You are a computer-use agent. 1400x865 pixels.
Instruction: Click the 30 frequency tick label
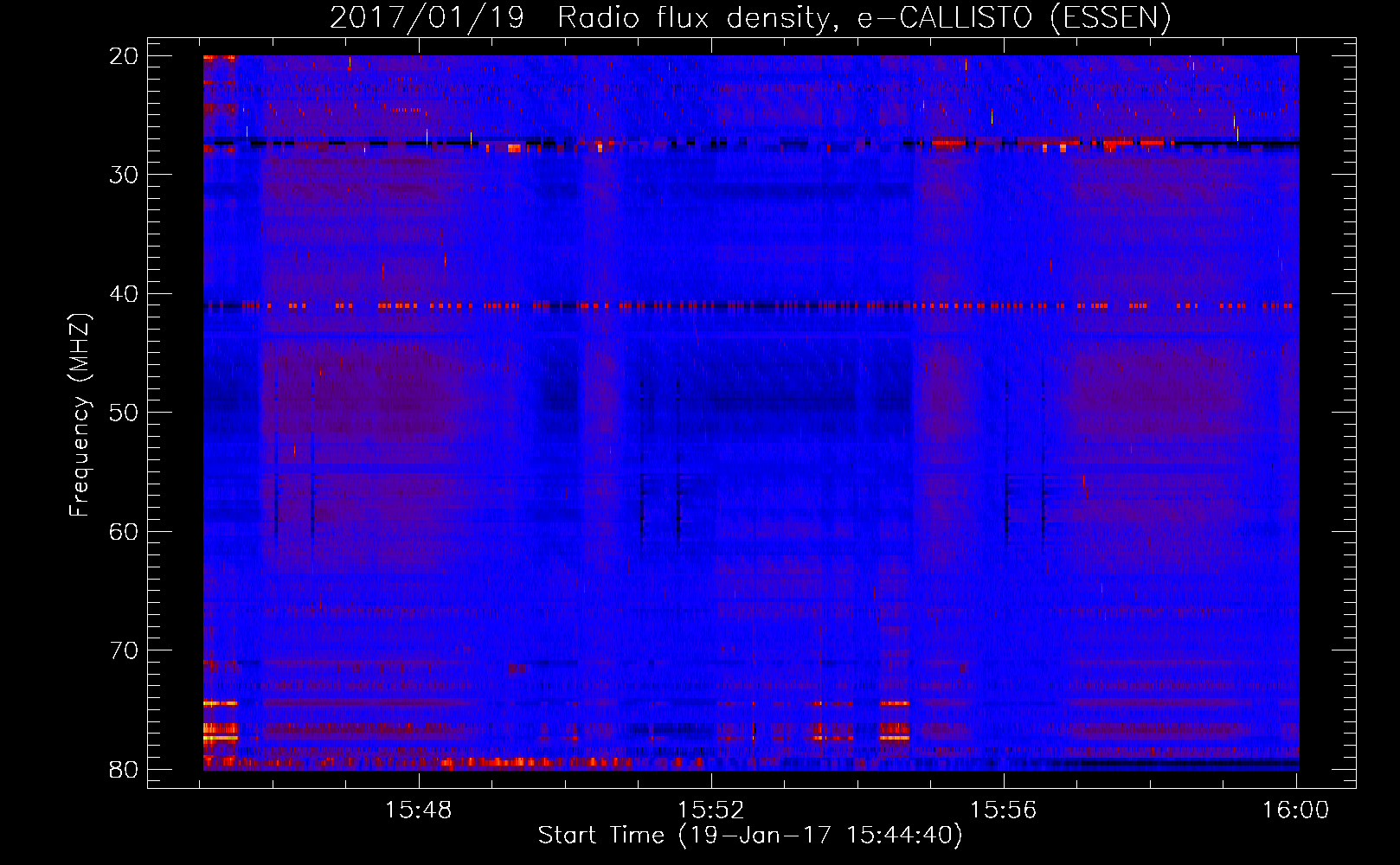(124, 175)
